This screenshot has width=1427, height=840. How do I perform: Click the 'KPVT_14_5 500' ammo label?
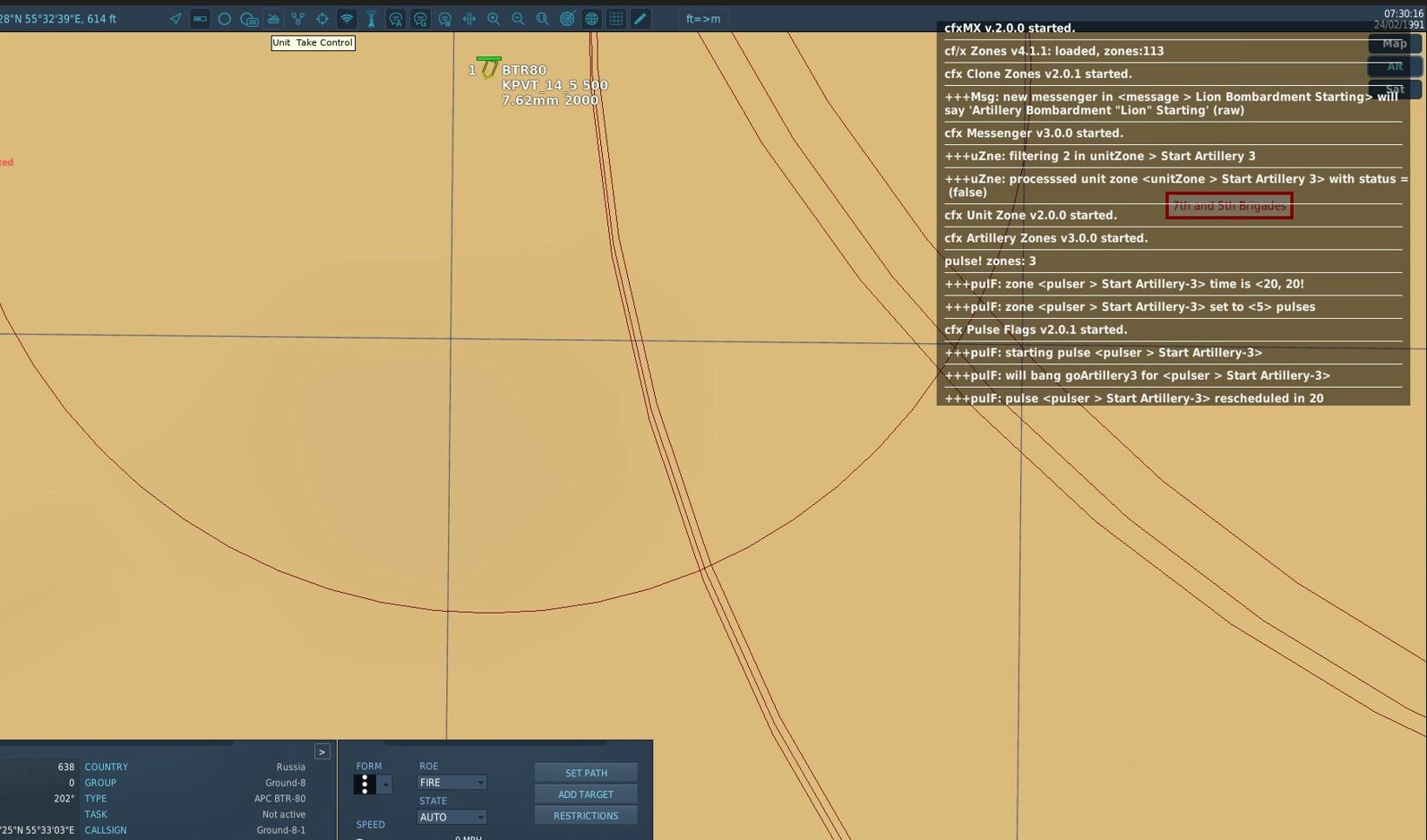554,85
